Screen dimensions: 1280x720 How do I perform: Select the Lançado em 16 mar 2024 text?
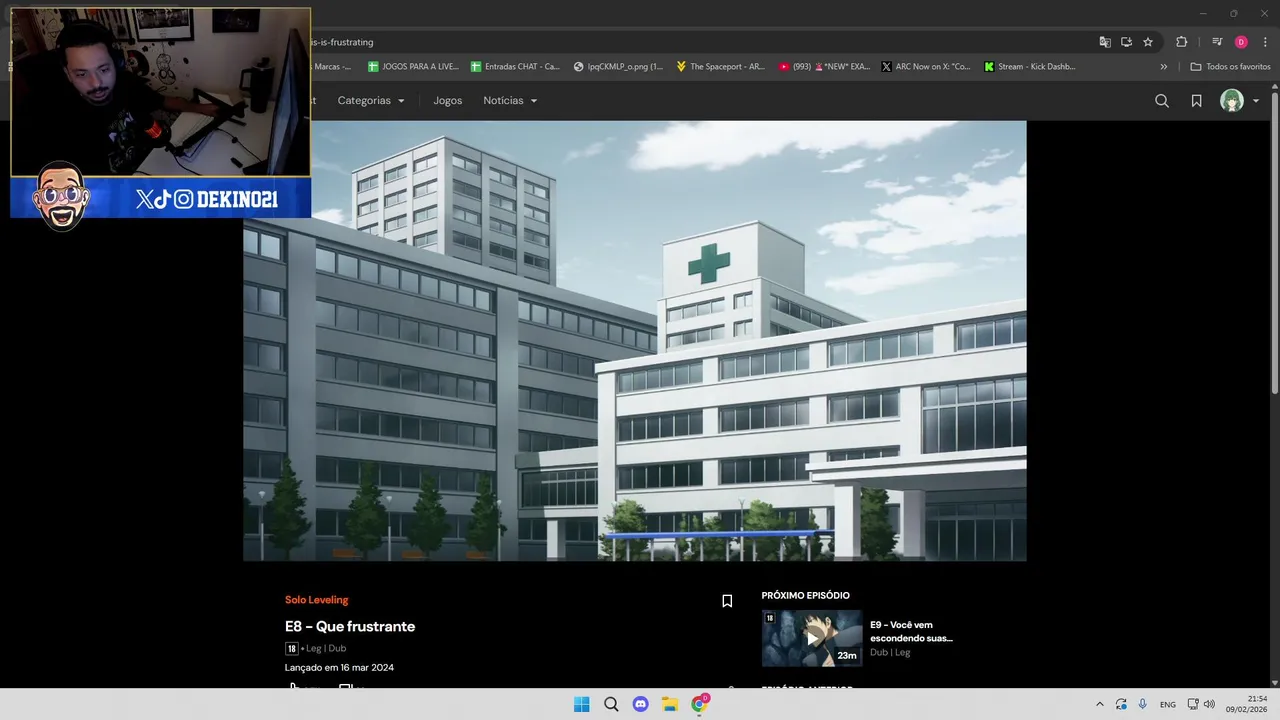(x=339, y=667)
